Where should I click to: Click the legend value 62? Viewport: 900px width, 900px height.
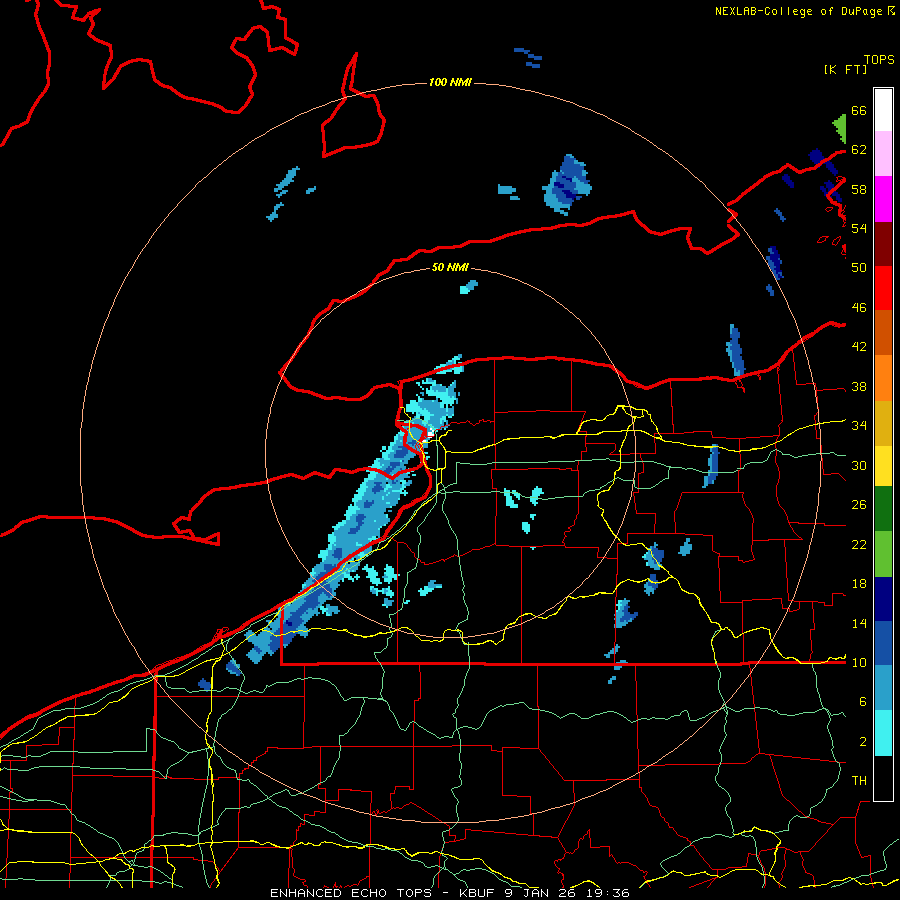pos(859,150)
